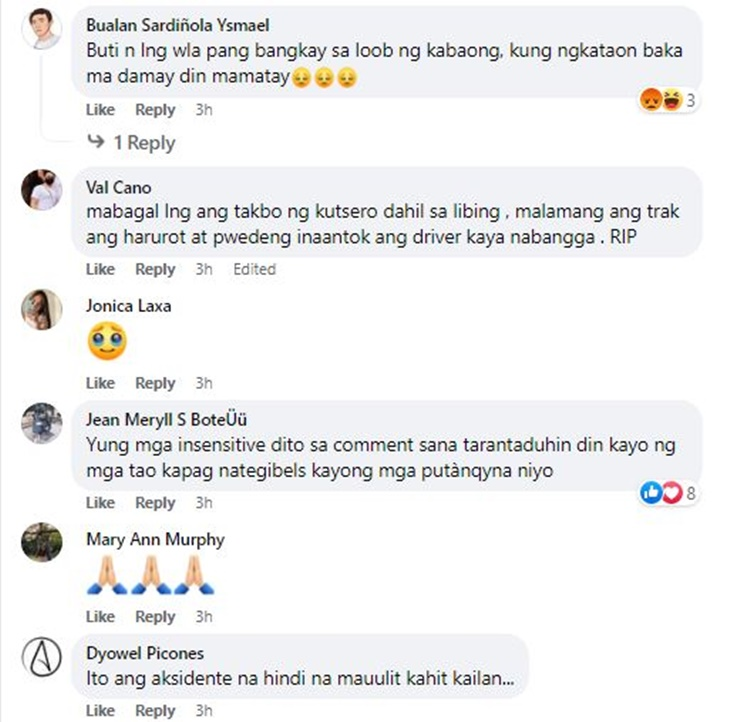Like Jean Meryll S Bote's comment
This screenshot has height=722, width=750.
click(100, 502)
